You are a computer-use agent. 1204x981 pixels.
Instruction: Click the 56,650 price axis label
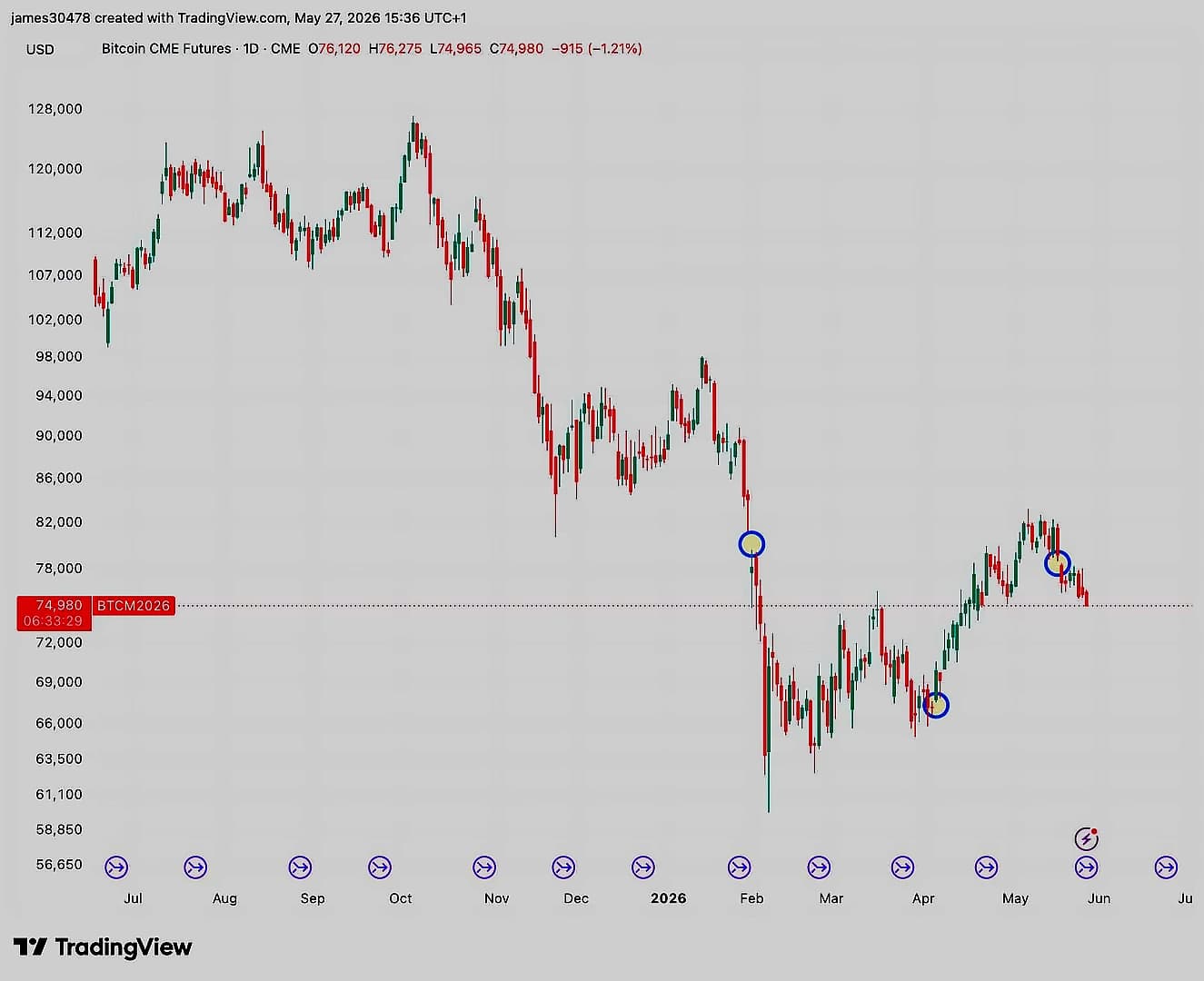coord(59,864)
